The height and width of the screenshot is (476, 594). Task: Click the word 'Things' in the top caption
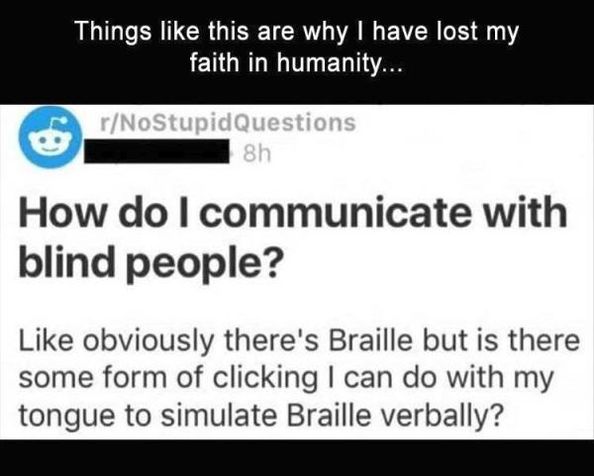click(113, 32)
